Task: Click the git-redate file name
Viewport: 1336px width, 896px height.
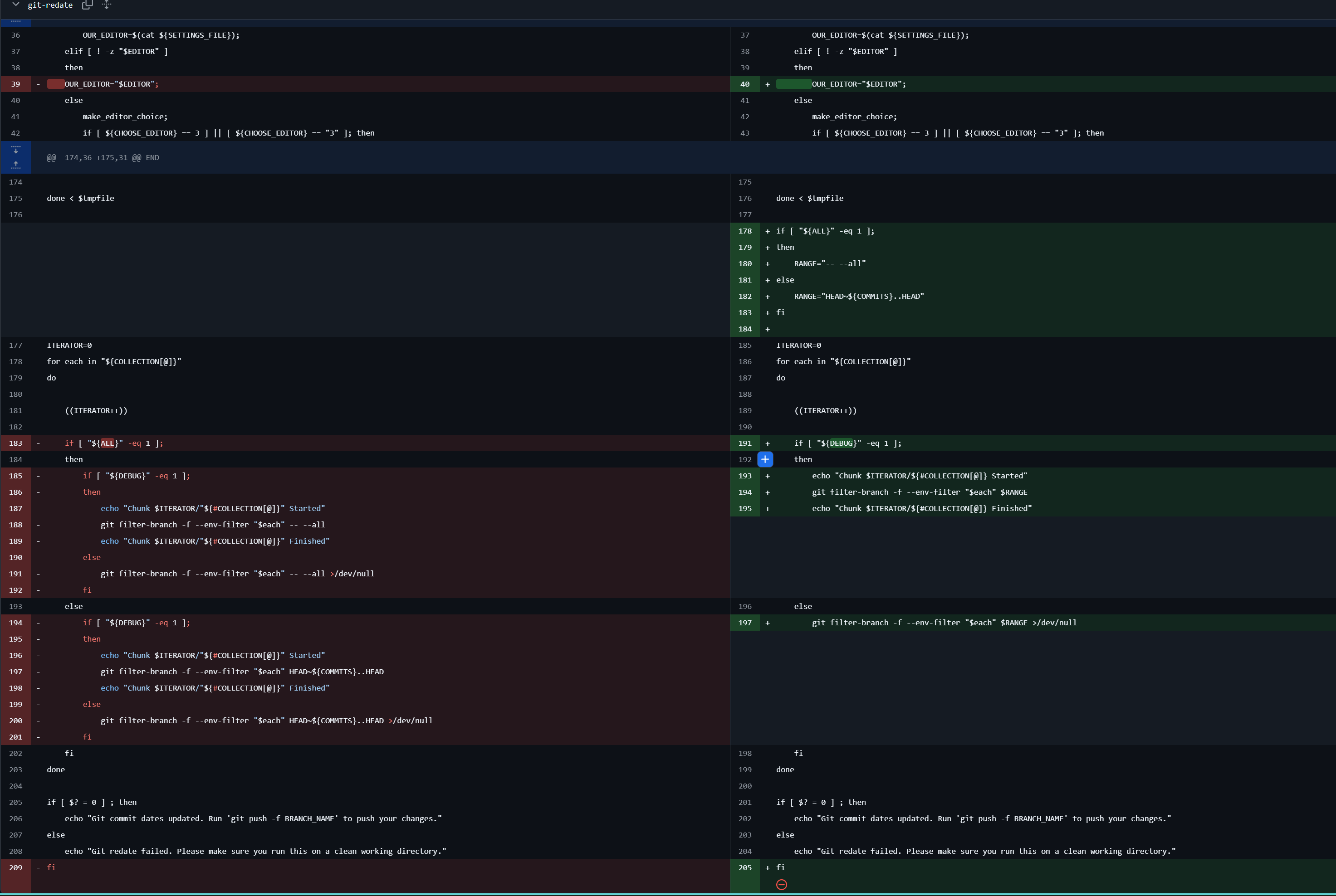Action: tap(50, 5)
